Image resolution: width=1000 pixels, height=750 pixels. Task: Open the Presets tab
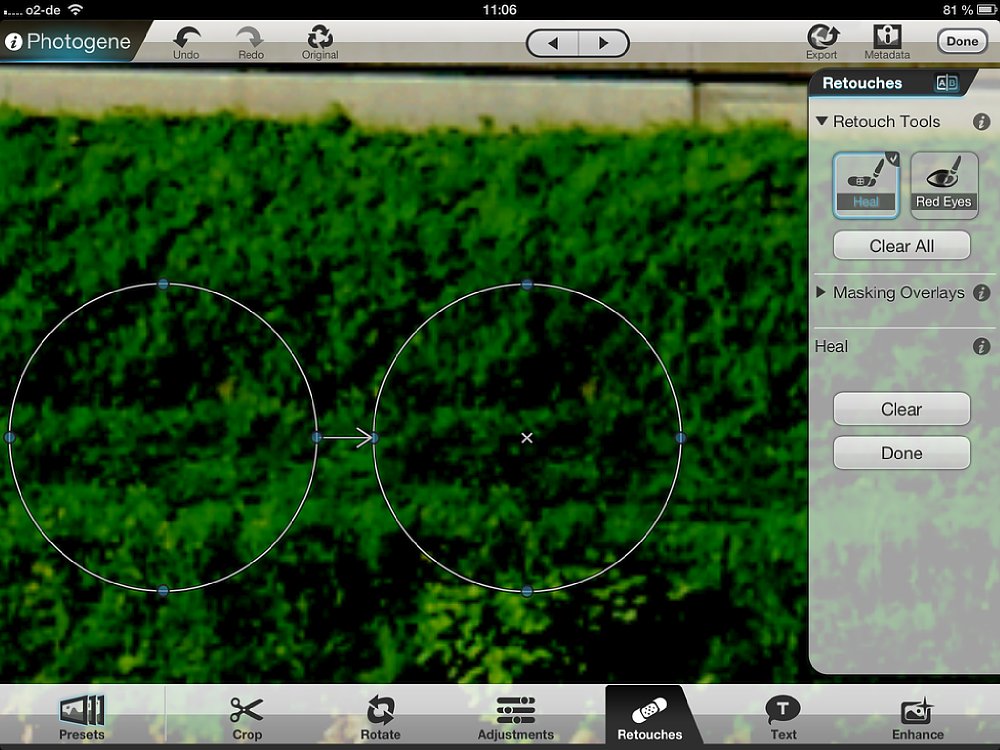[x=82, y=718]
